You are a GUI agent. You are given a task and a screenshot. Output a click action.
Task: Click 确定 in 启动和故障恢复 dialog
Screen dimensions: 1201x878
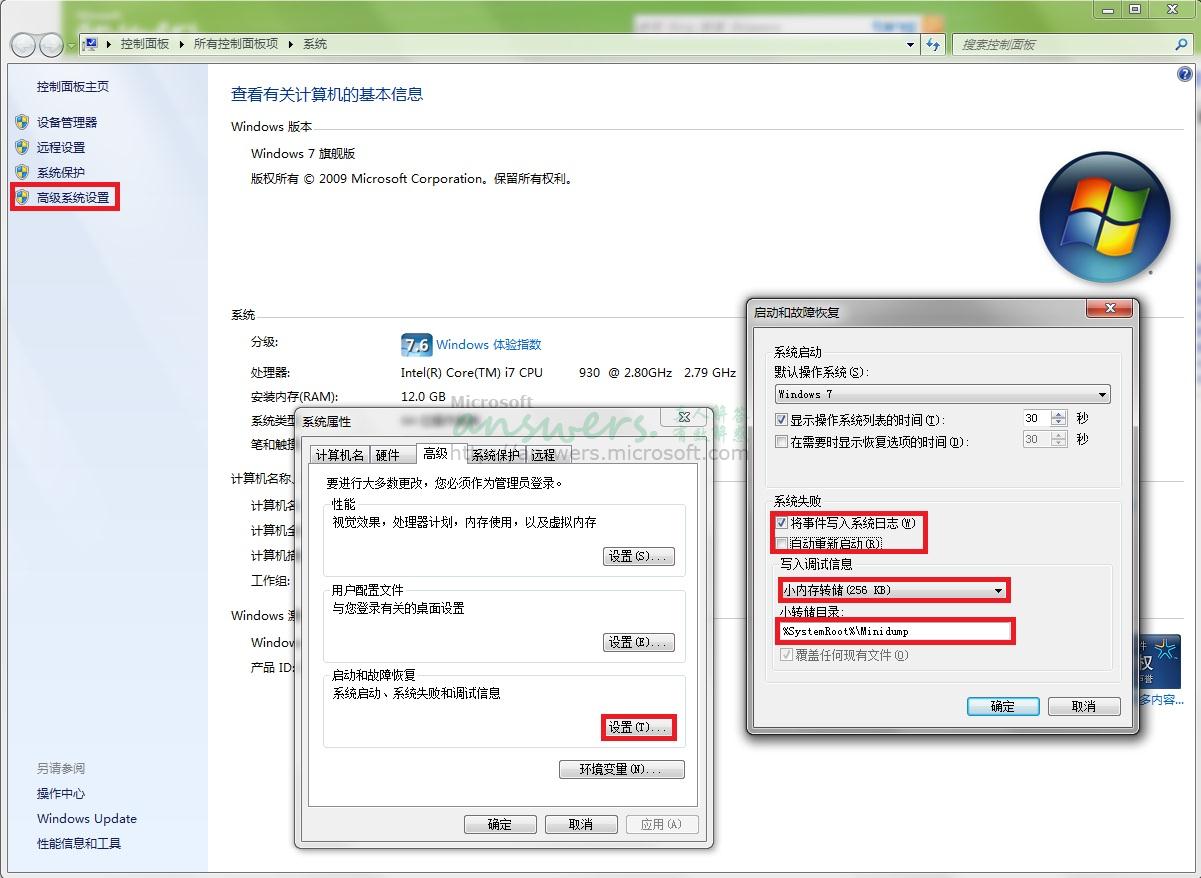point(1003,706)
